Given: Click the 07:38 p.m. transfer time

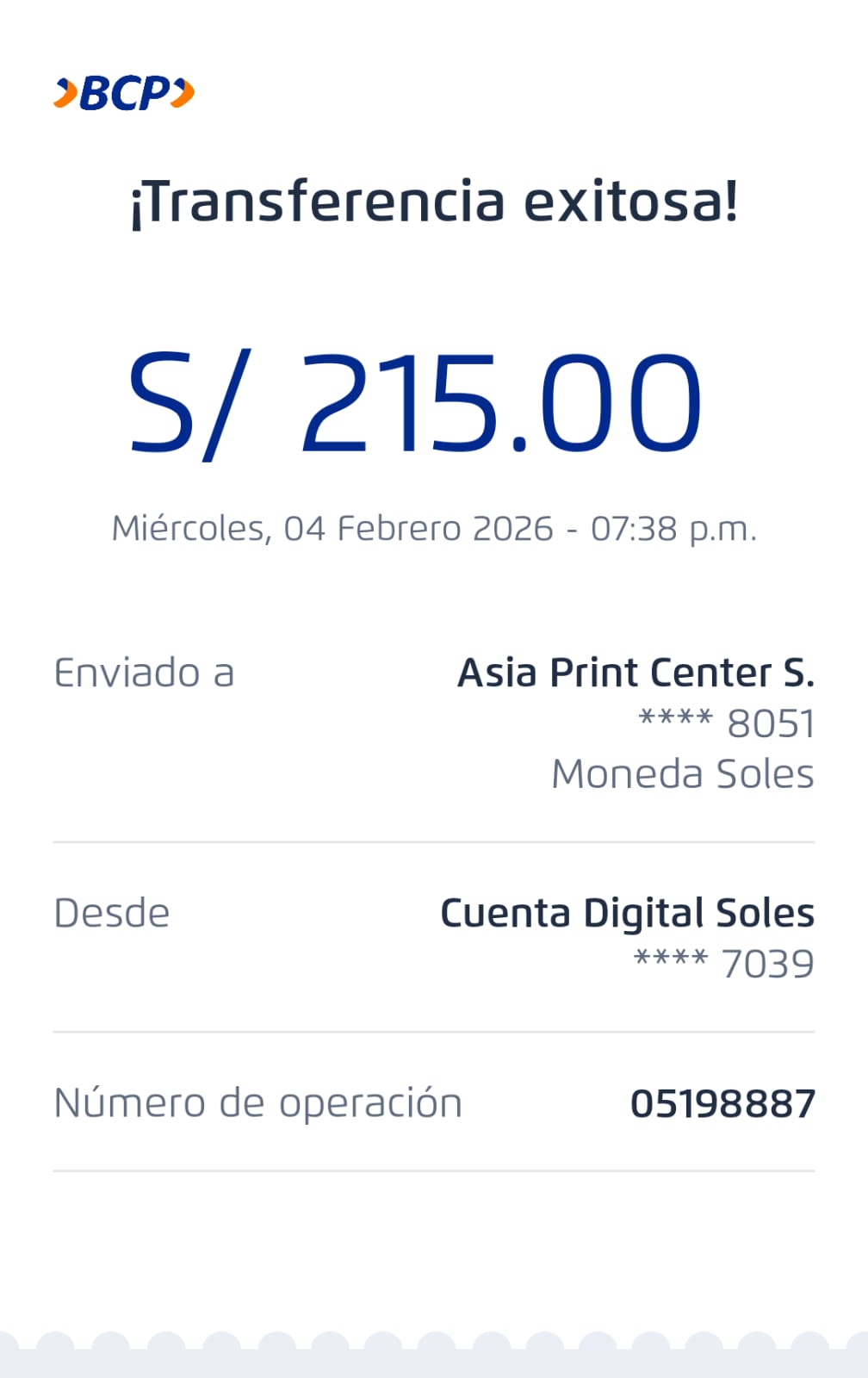Looking at the screenshot, I should (673, 528).
